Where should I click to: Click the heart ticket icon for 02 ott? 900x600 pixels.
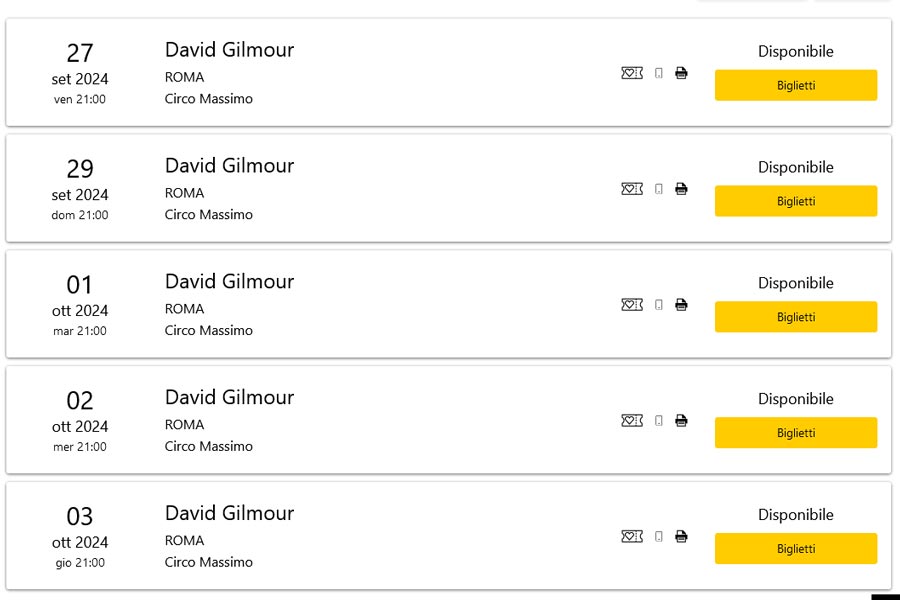tap(632, 421)
